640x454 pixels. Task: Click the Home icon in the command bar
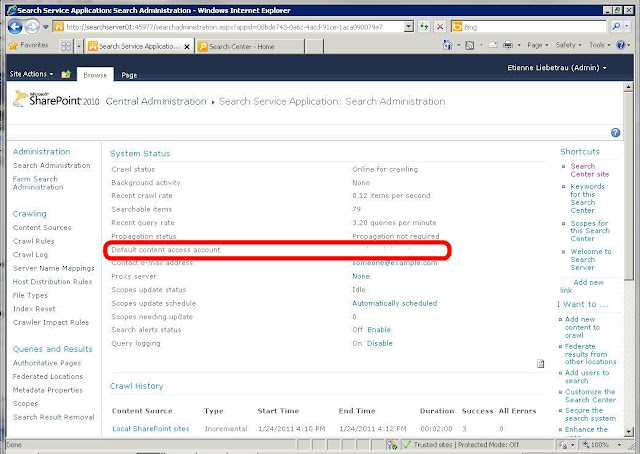point(447,45)
